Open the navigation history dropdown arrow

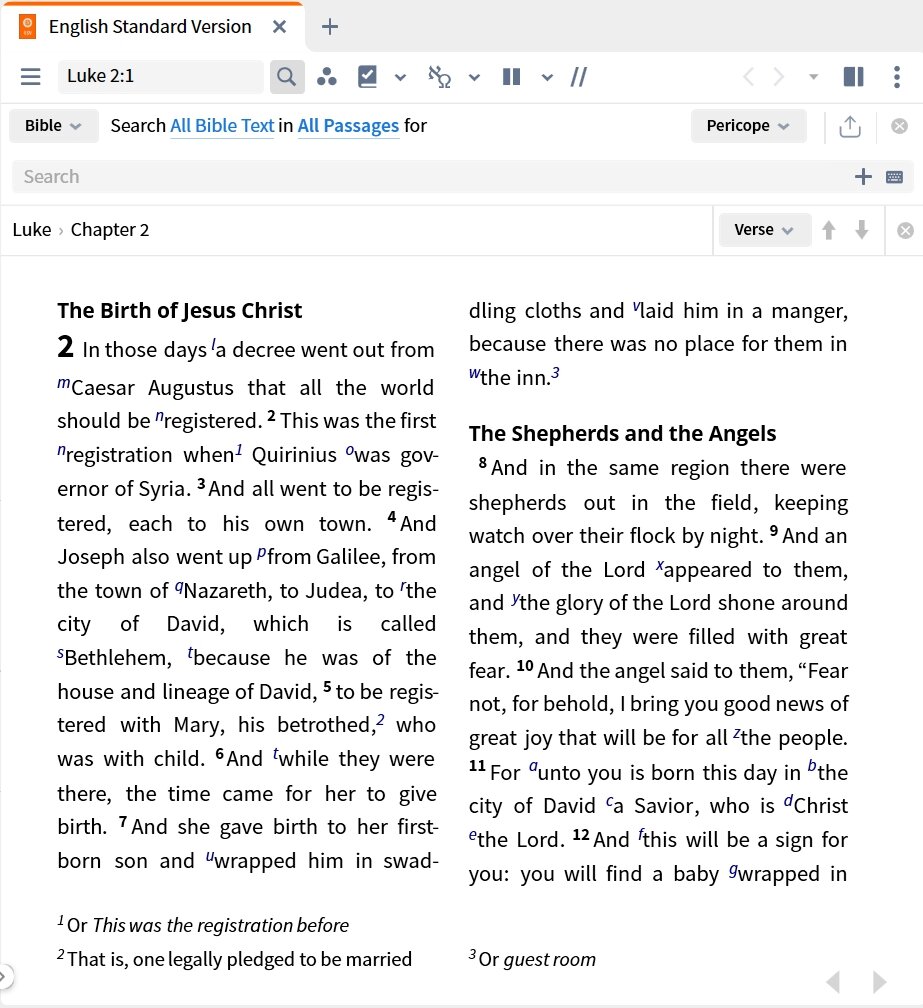point(813,77)
